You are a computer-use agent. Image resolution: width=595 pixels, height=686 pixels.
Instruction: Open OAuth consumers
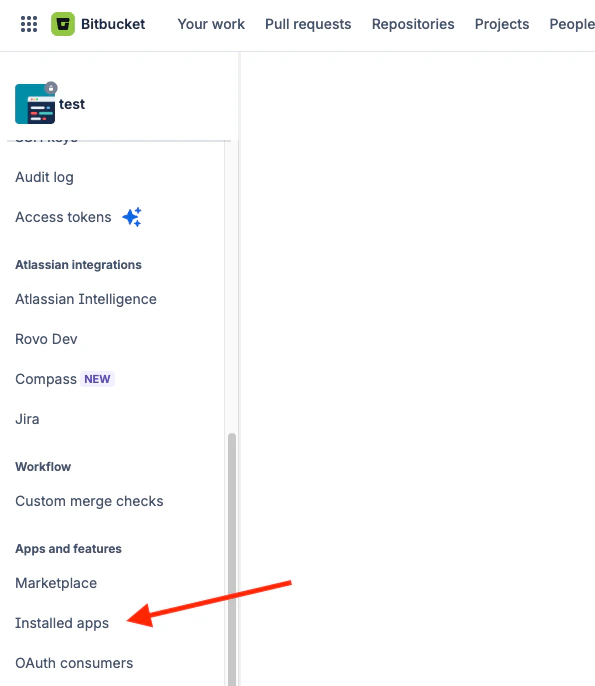[74, 663]
